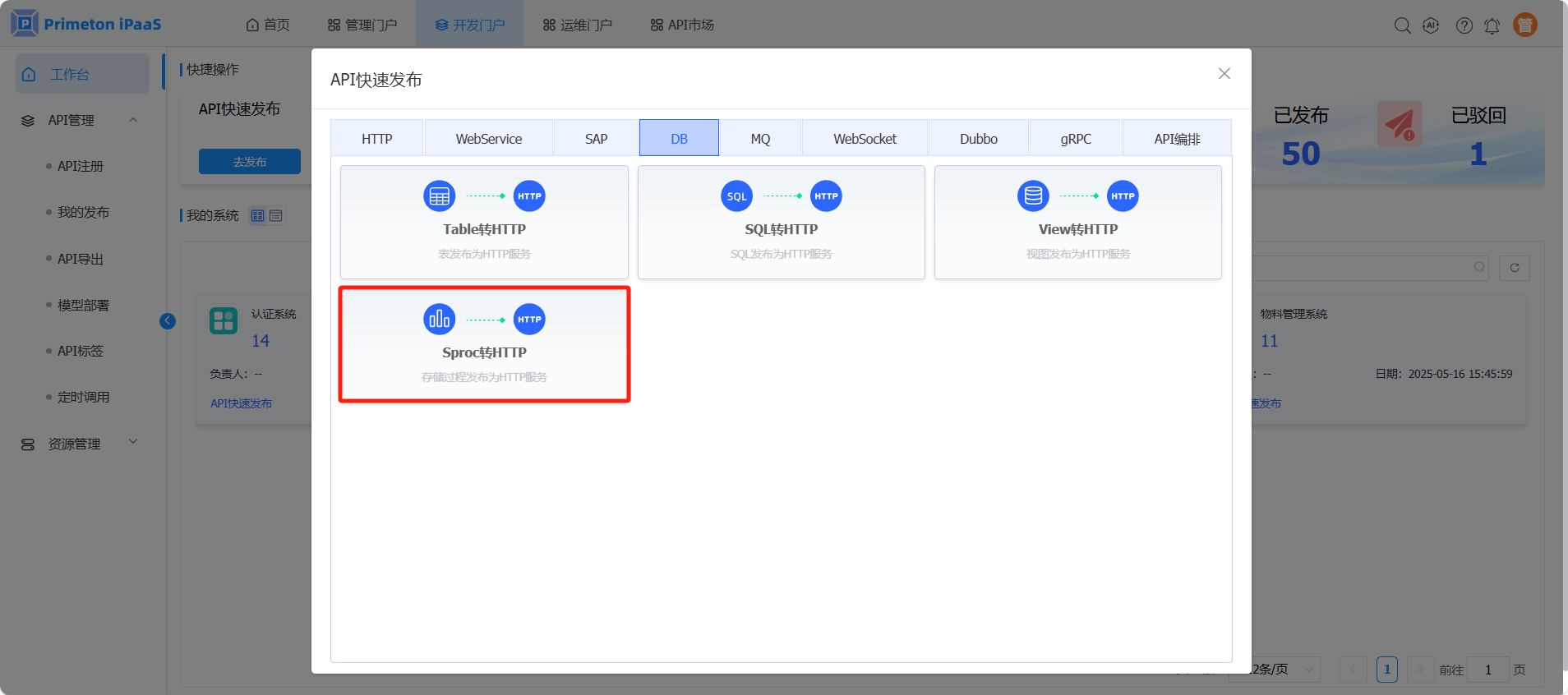Click the user avatar icon
The height and width of the screenshot is (695, 1568).
click(x=1524, y=25)
